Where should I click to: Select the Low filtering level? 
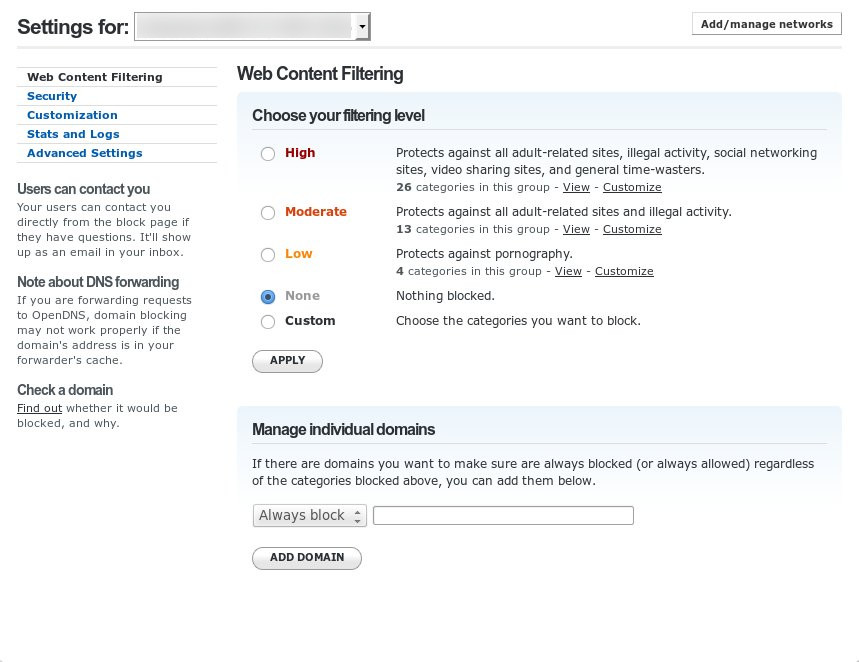tap(268, 254)
